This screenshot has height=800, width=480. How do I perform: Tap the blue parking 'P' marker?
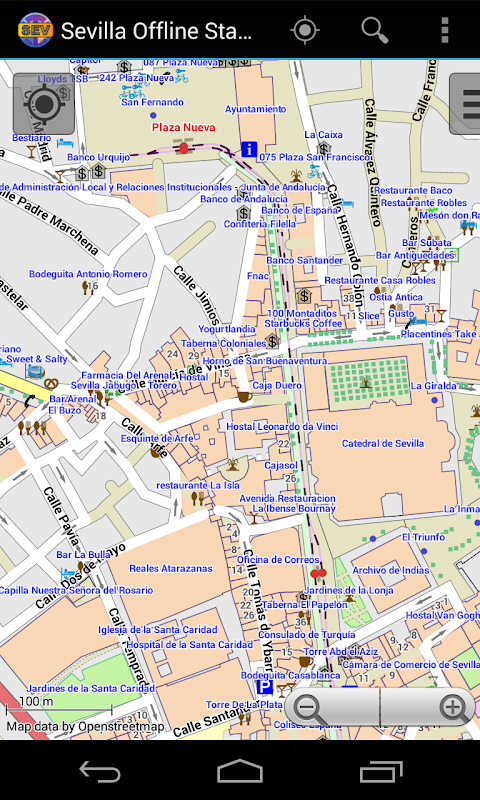tap(264, 688)
